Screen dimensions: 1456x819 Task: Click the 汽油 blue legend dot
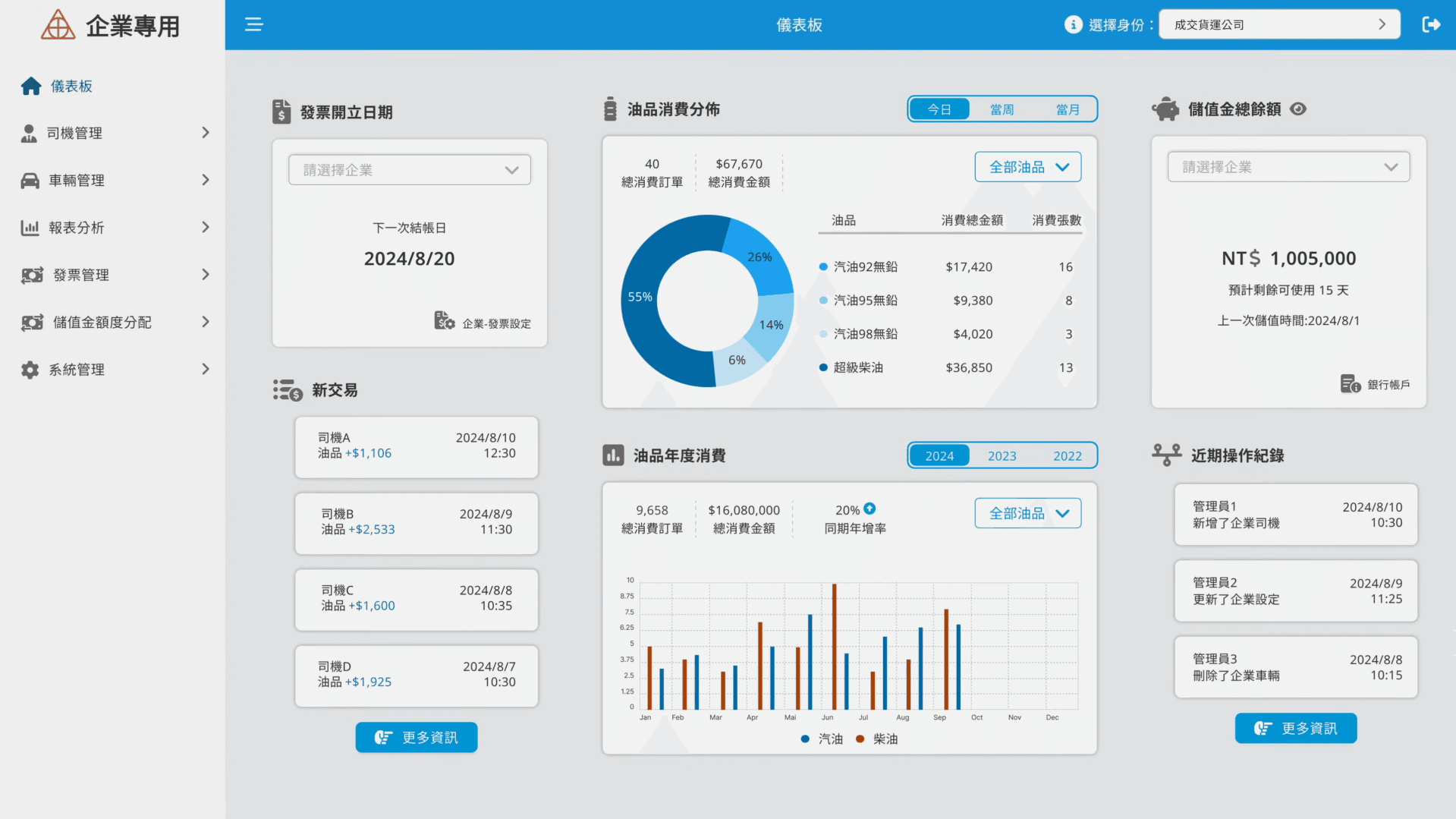click(805, 739)
